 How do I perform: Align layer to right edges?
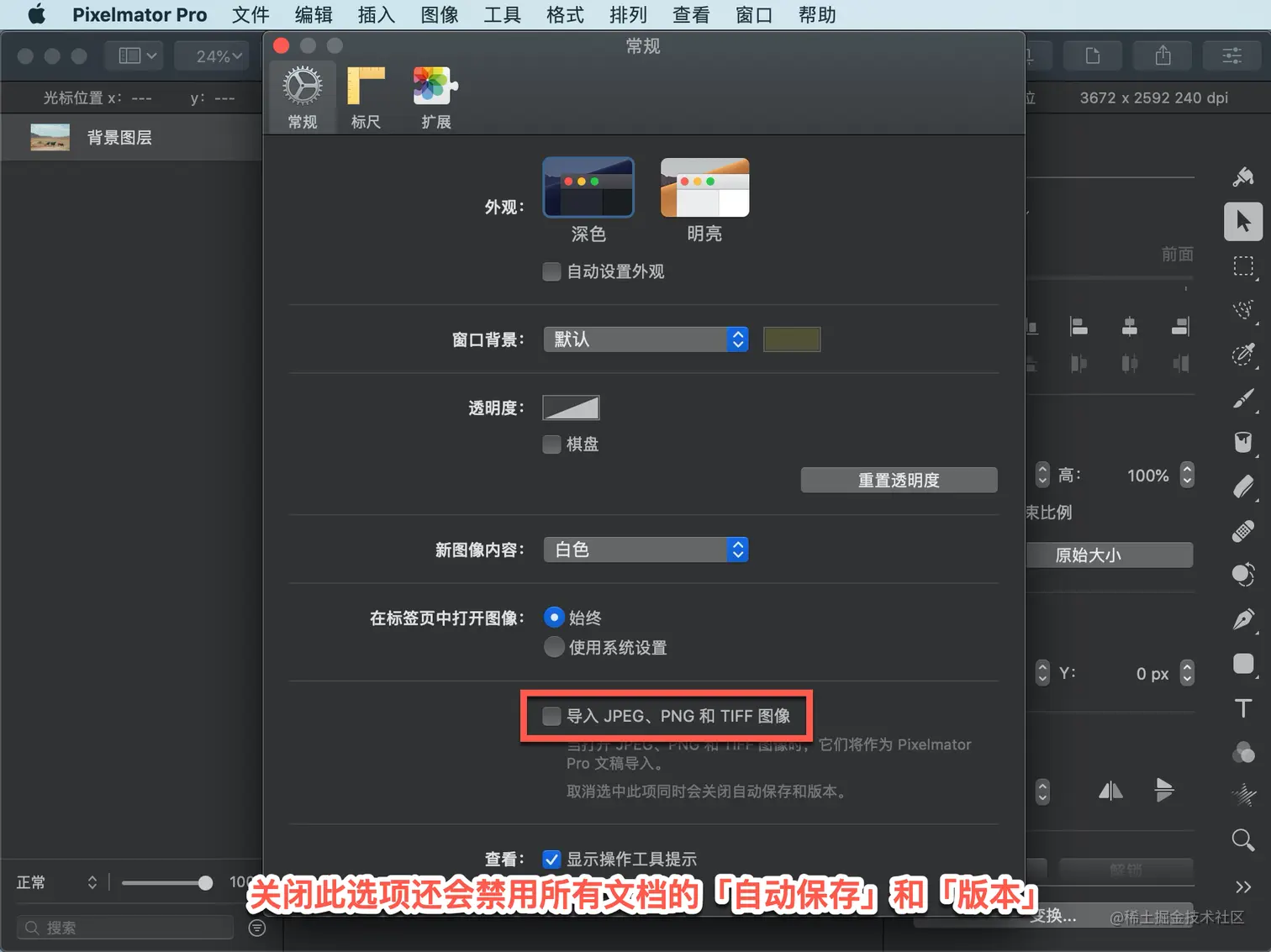click(x=1180, y=326)
